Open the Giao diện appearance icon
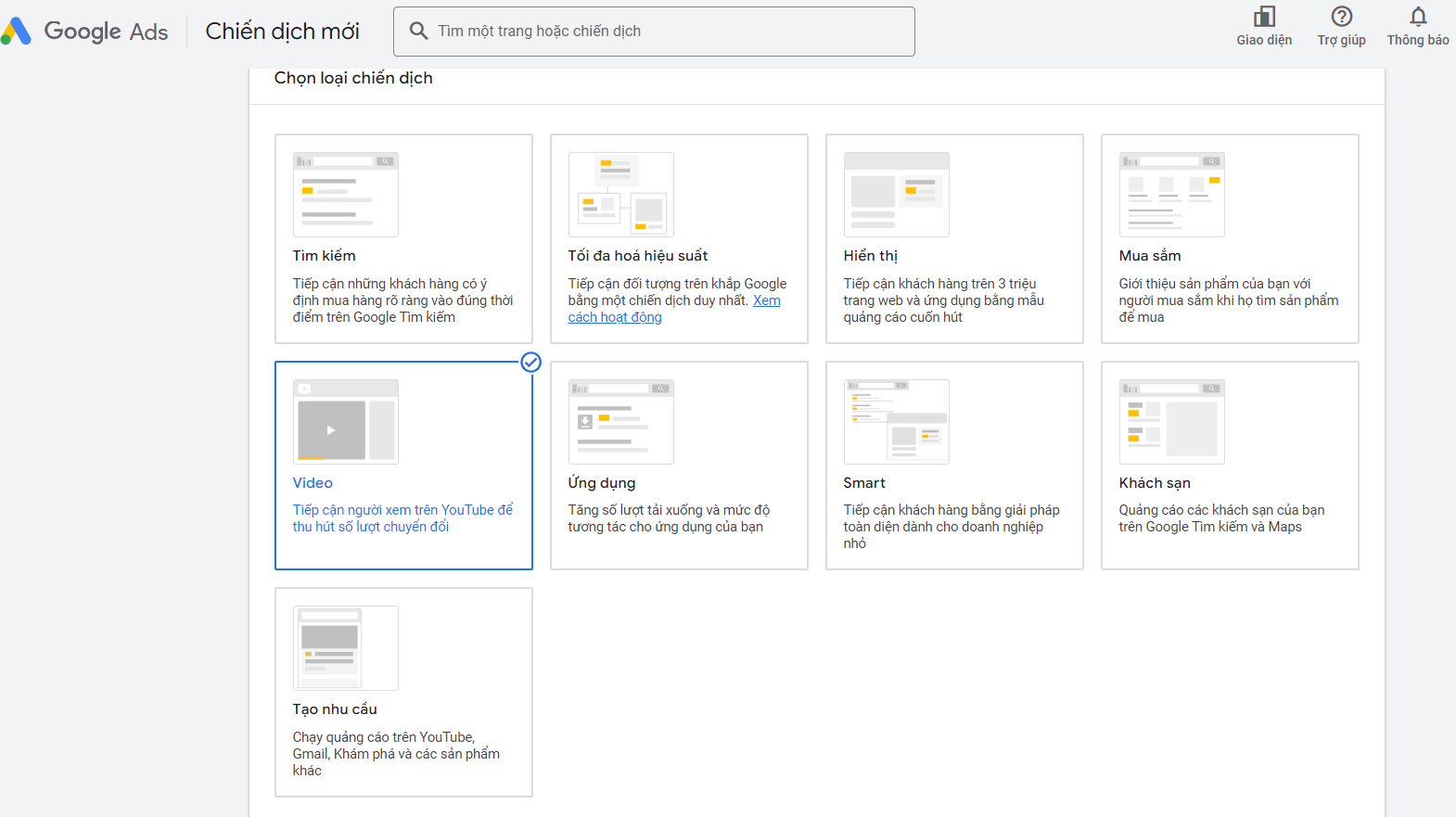This screenshot has height=817, width=1456. [x=1264, y=17]
